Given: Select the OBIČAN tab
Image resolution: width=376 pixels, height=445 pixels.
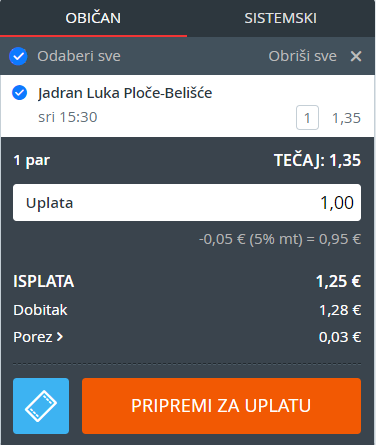Looking at the screenshot, I should coord(93,18).
